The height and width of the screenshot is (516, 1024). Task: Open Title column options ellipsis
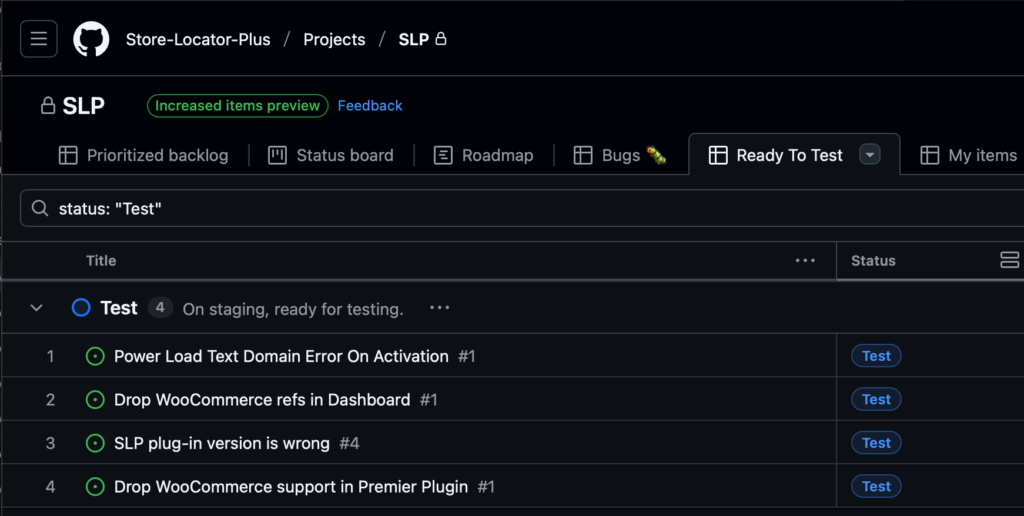pyautogui.click(x=805, y=261)
